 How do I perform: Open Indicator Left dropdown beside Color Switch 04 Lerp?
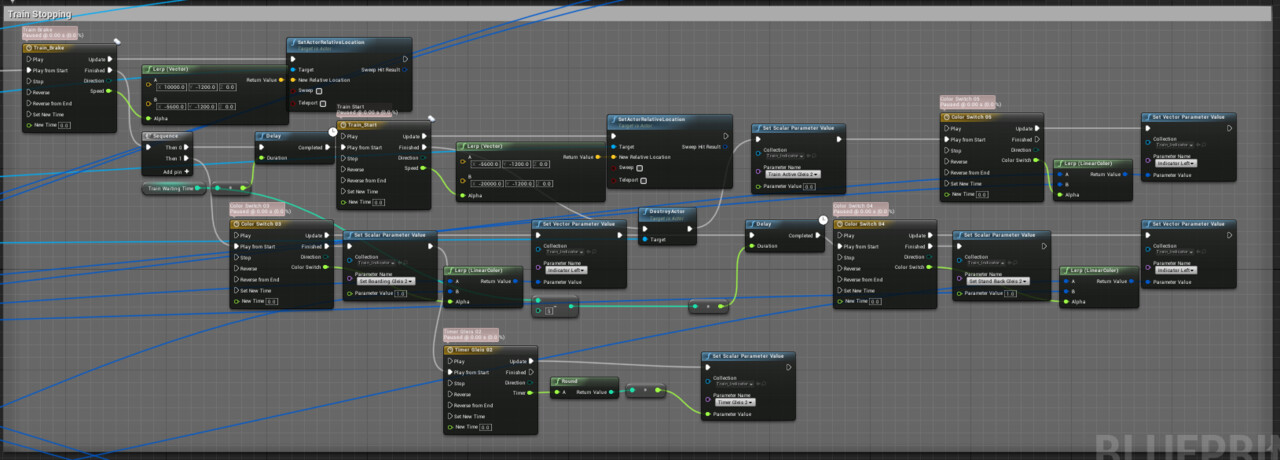pos(1176,270)
